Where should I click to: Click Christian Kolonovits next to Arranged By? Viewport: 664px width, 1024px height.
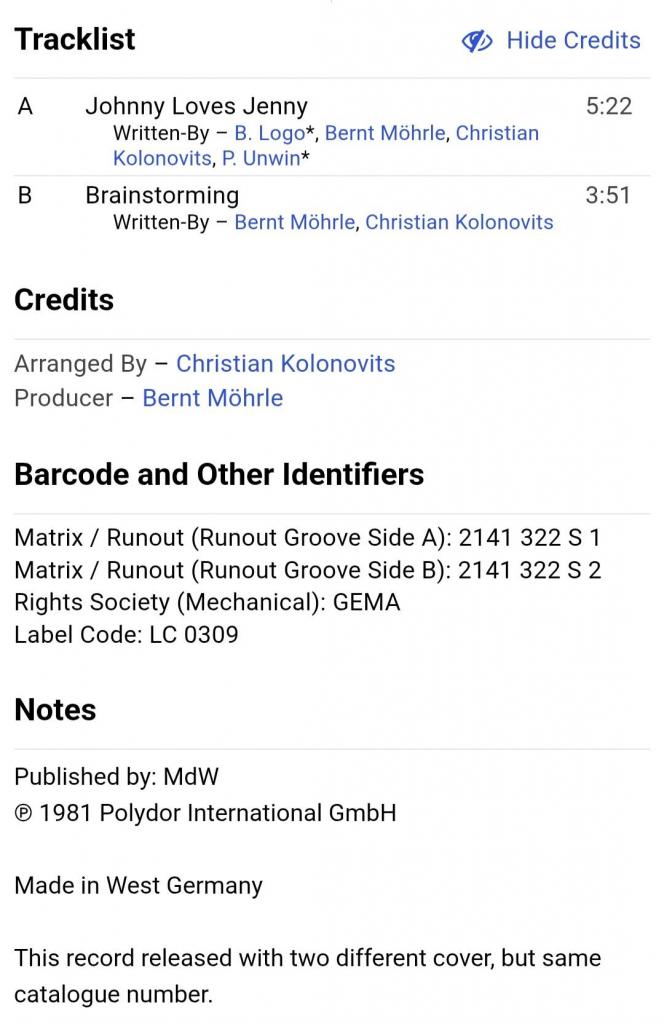point(285,364)
